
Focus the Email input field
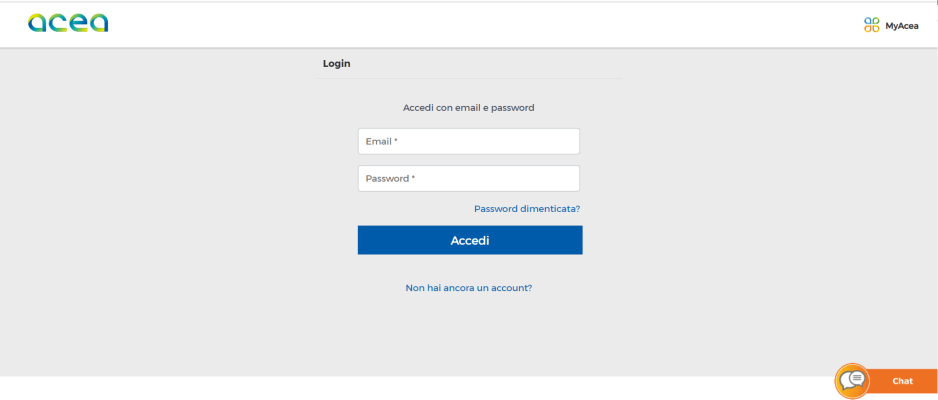click(x=469, y=141)
